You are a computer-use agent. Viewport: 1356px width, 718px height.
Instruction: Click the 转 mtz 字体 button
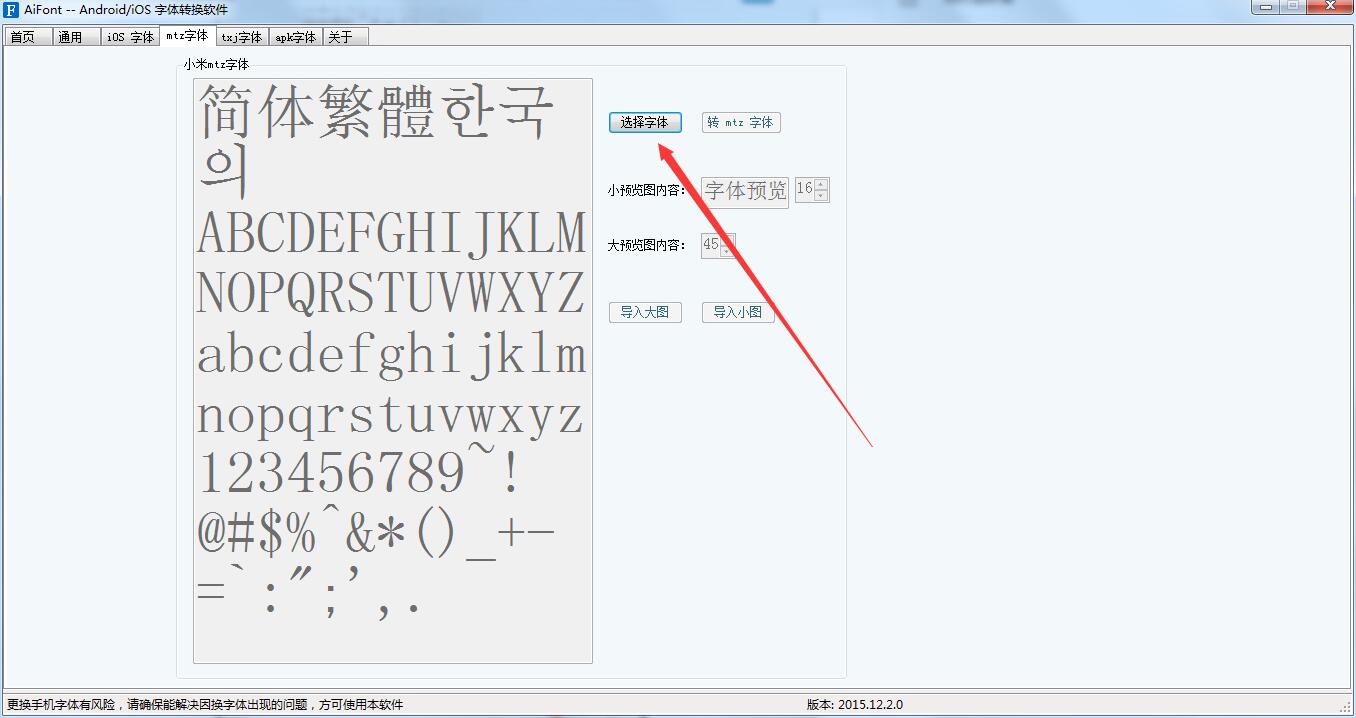[741, 122]
